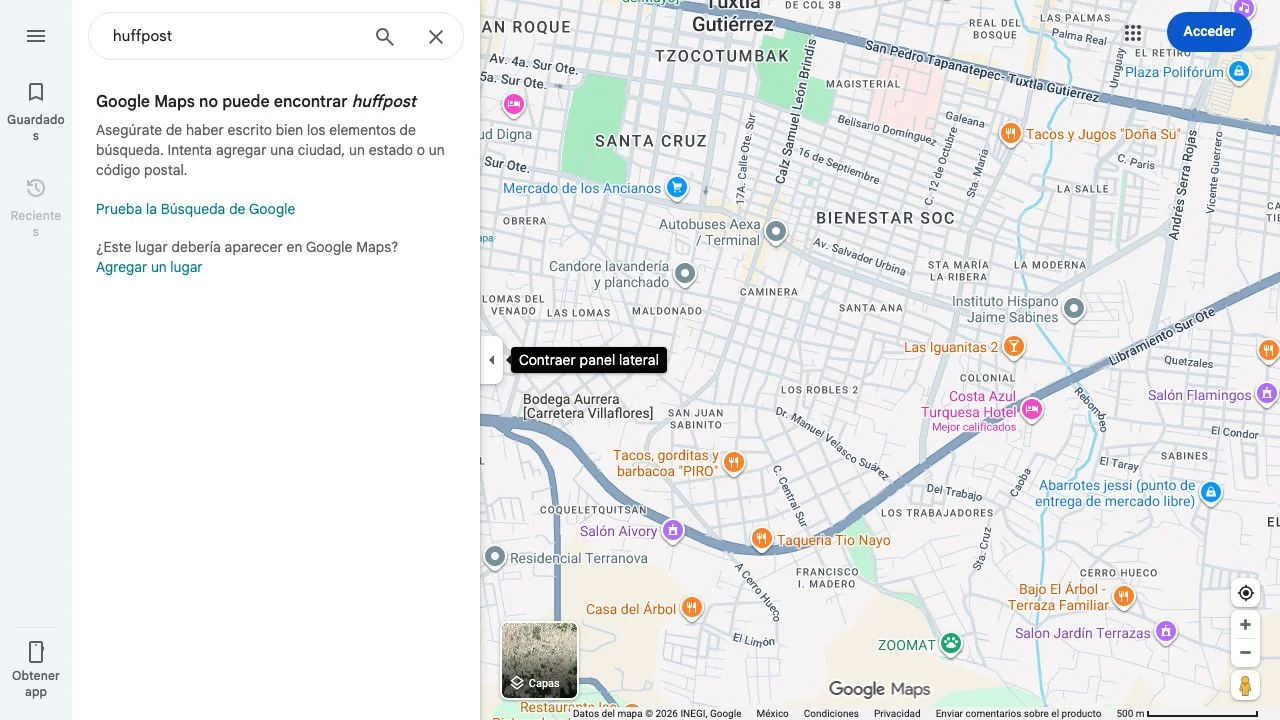Clear the huffpost search with the X
The width and height of the screenshot is (1280, 720).
436,36
